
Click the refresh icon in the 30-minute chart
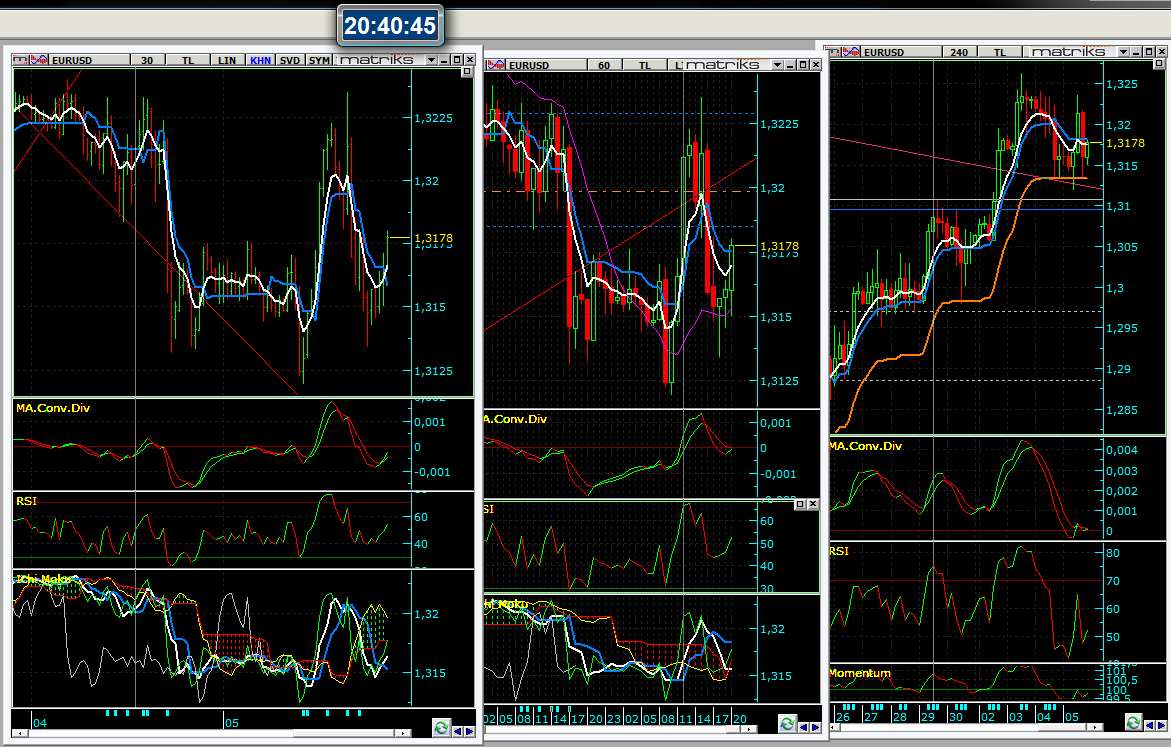click(442, 727)
